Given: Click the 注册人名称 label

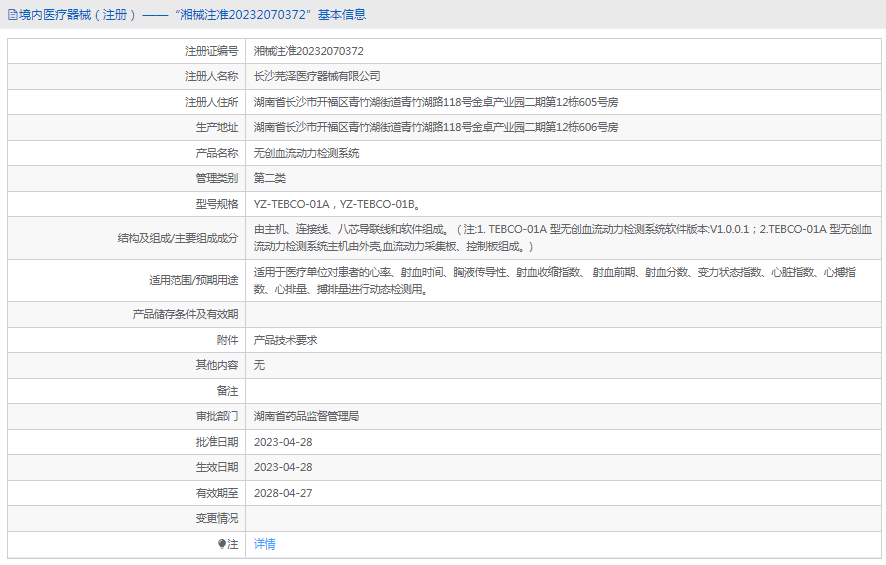Looking at the screenshot, I should point(211,76).
